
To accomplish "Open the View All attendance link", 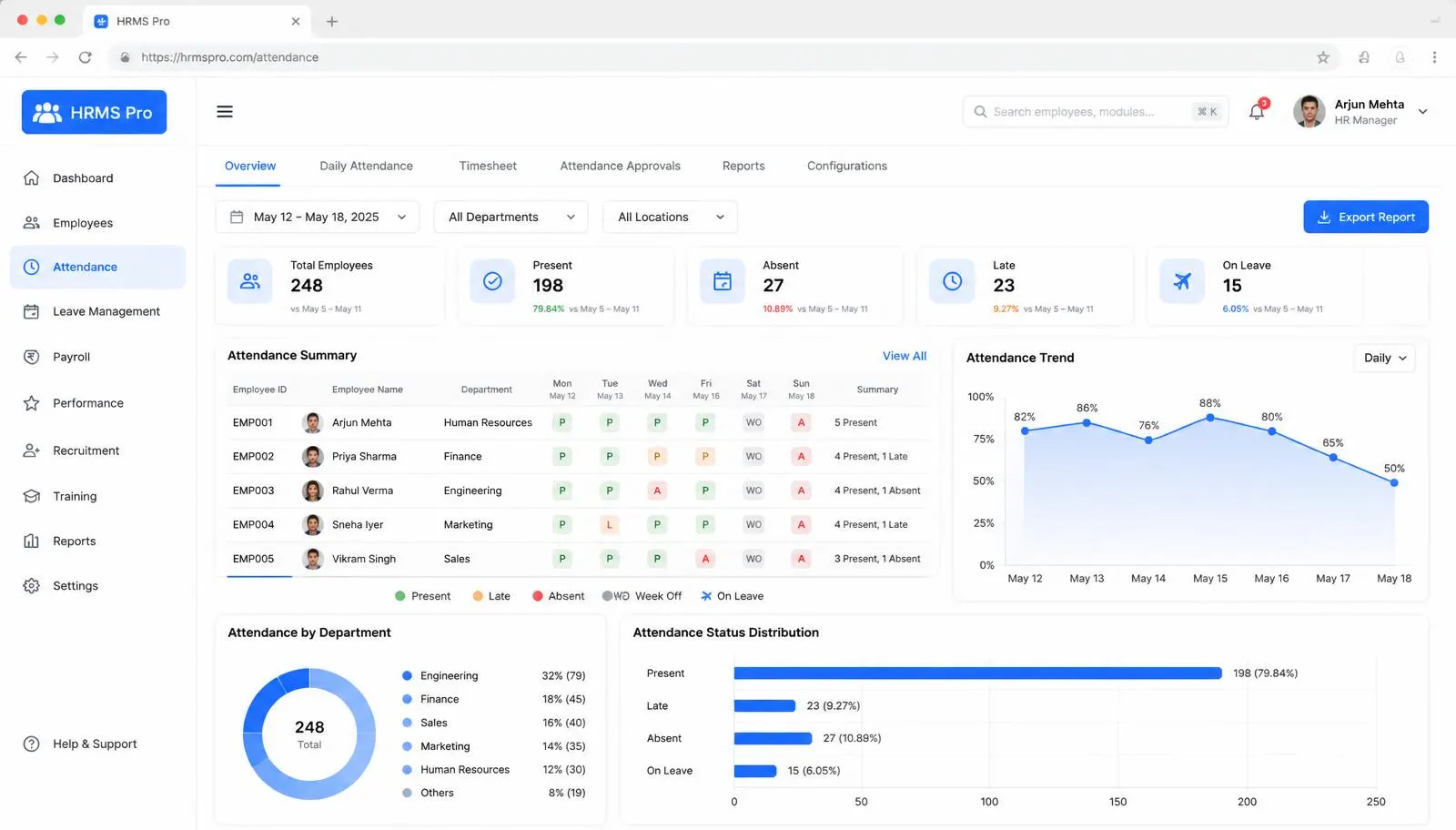I will tap(905, 356).
